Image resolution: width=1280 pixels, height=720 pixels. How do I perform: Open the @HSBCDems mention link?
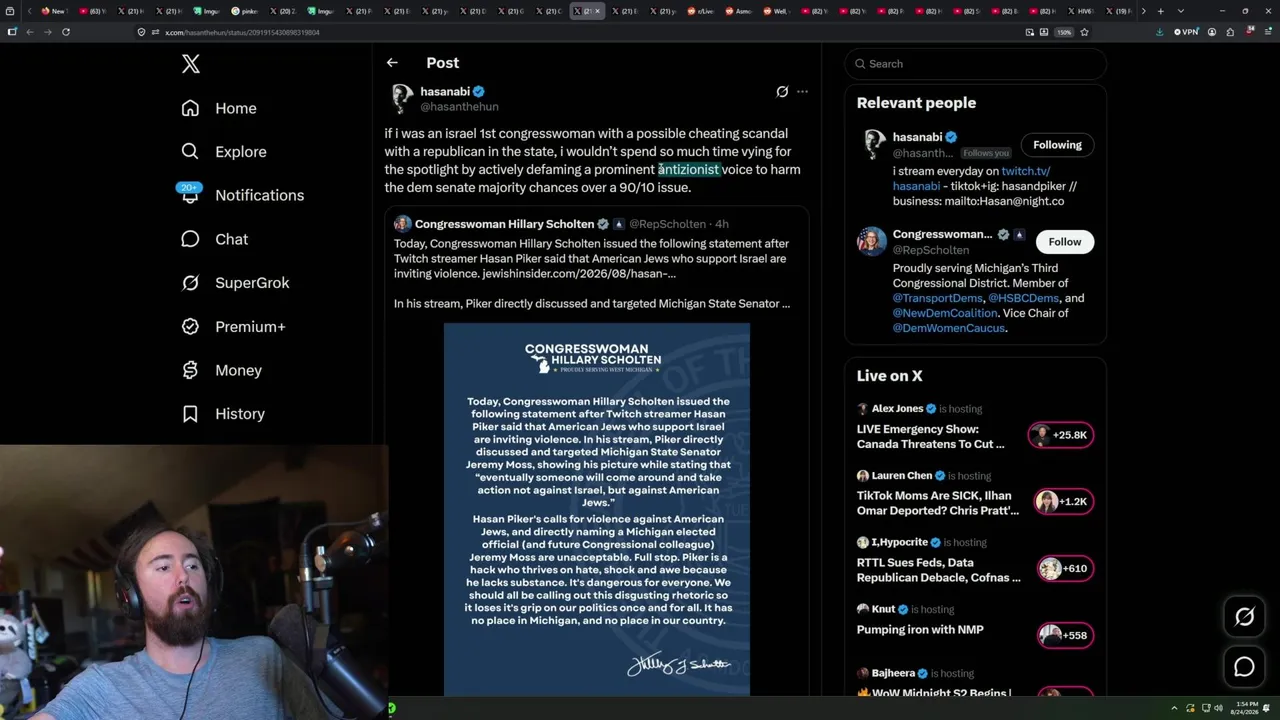tap(1023, 298)
